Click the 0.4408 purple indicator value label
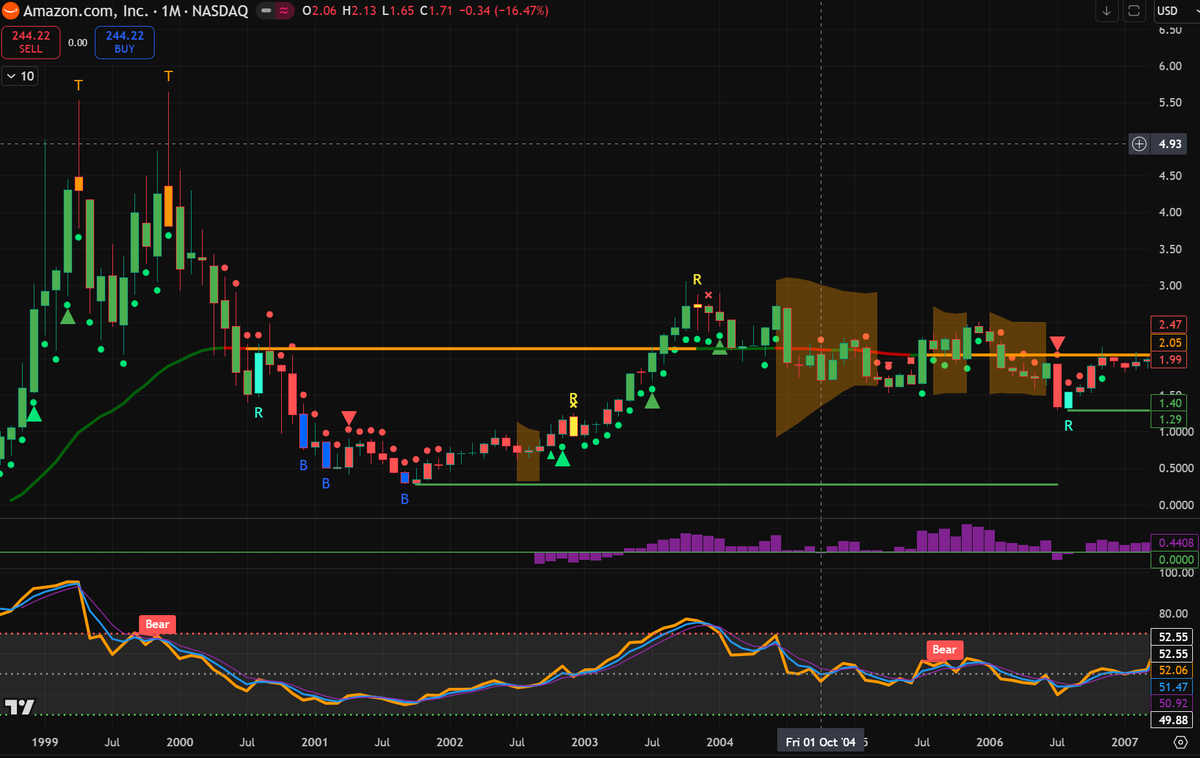The width and height of the screenshot is (1200, 758). 1172,542
